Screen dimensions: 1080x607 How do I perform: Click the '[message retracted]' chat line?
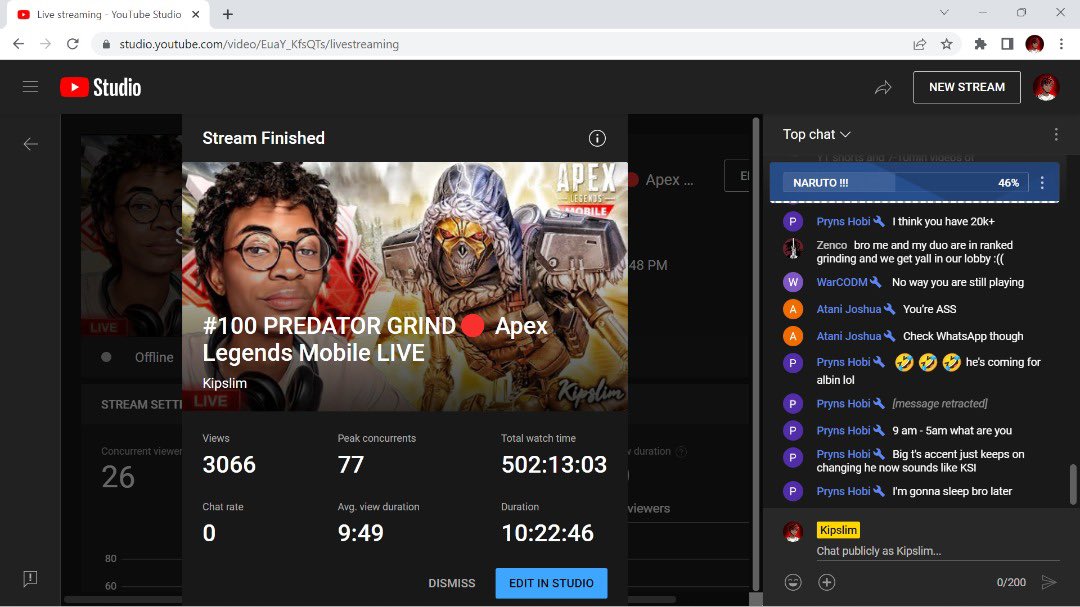(x=939, y=404)
